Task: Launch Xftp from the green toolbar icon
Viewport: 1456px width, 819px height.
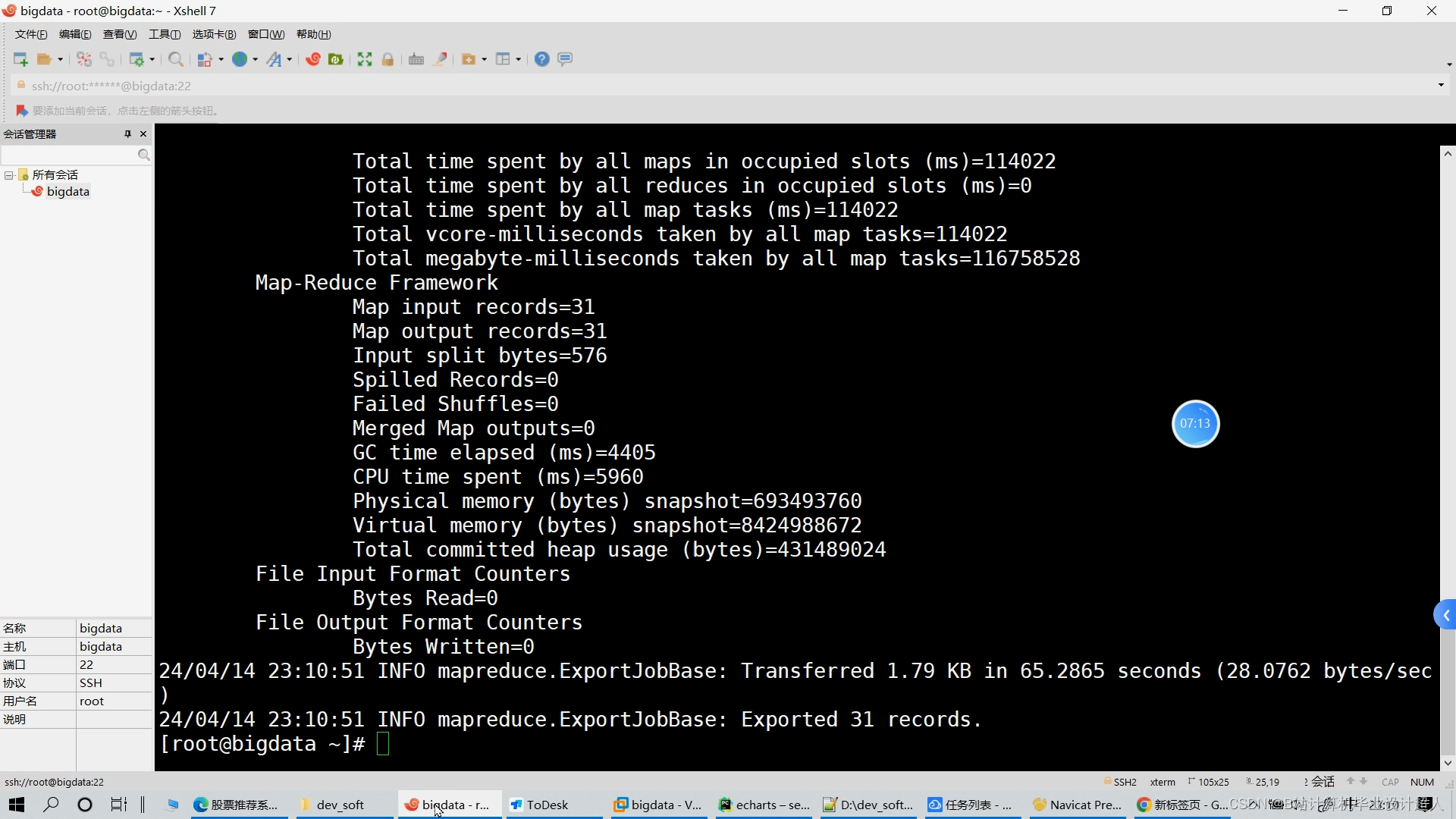Action: 336,59
